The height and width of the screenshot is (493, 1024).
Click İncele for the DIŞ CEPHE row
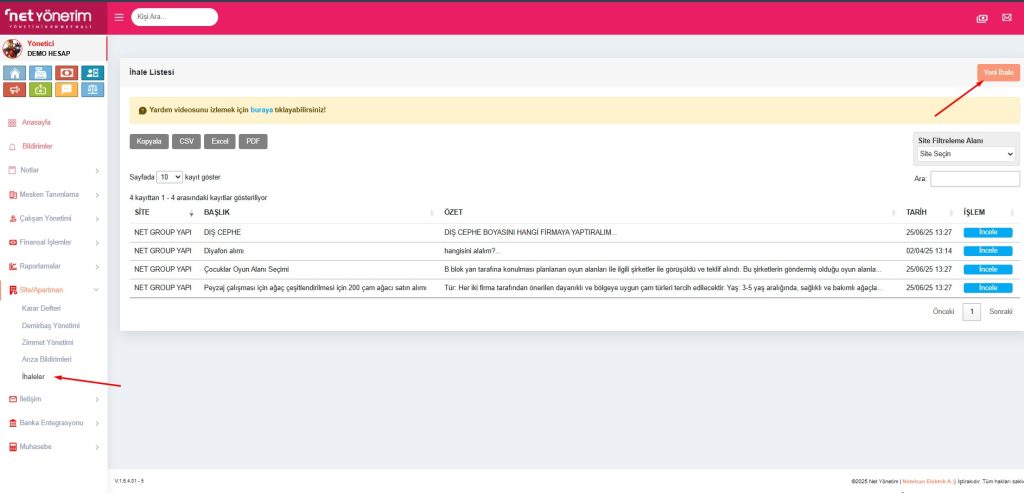tap(987, 233)
